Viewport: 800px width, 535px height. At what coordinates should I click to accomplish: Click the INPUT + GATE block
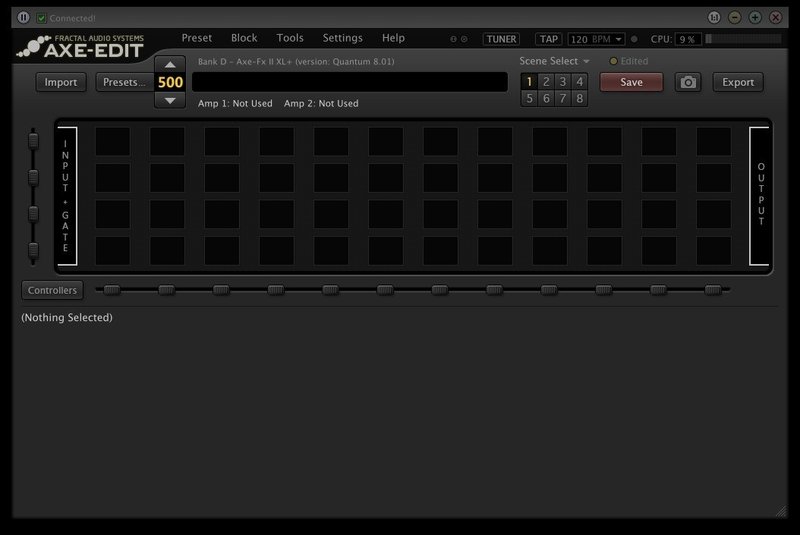click(67, 196)
